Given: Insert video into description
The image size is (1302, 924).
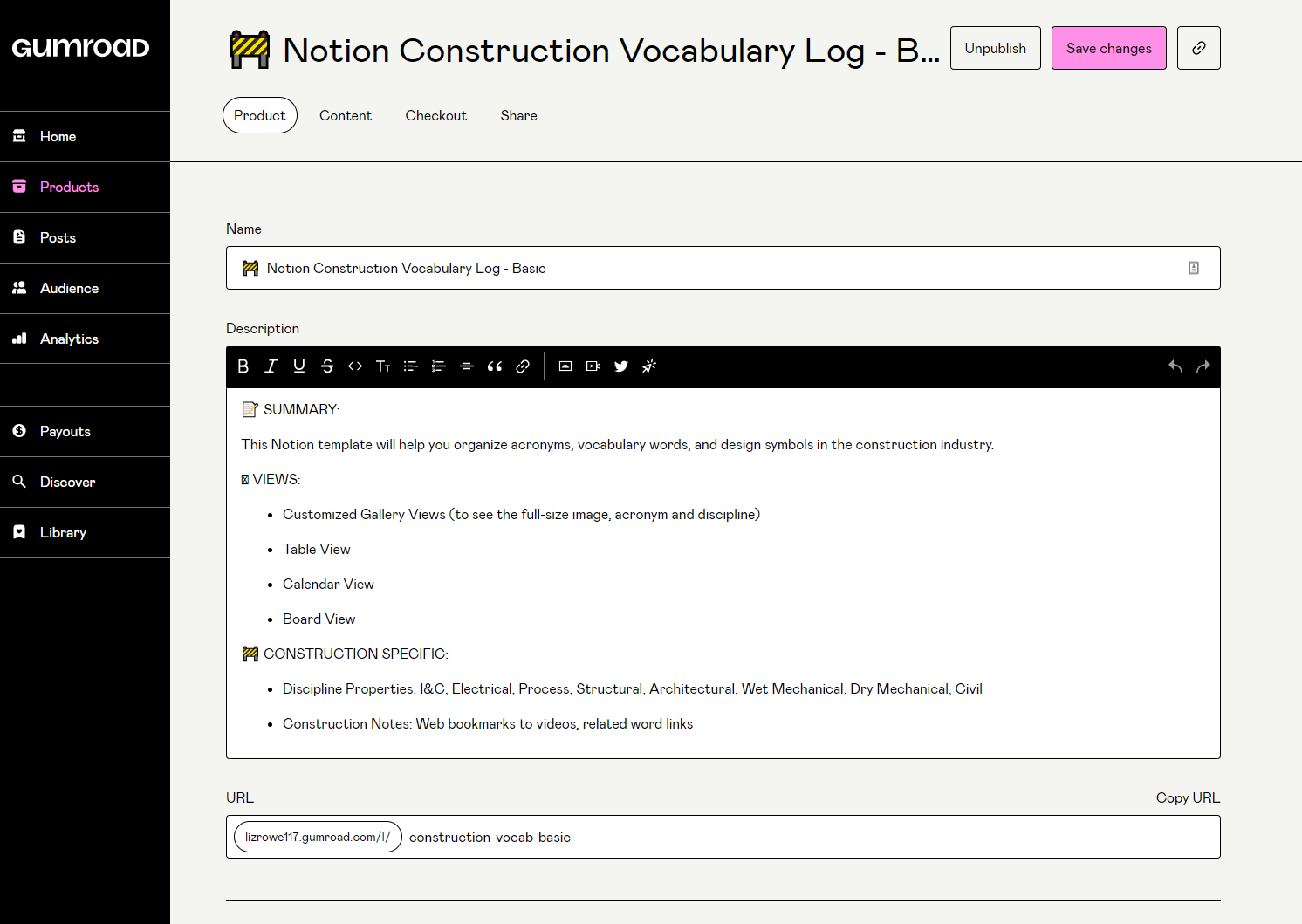Looking at the screenshot, I should 593,366.
